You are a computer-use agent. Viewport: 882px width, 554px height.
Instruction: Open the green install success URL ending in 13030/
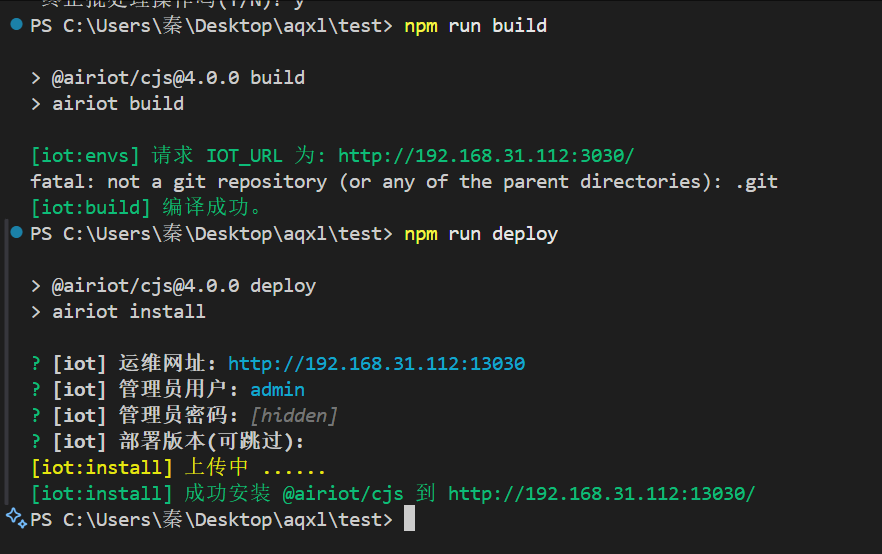(x=601, y=494)
